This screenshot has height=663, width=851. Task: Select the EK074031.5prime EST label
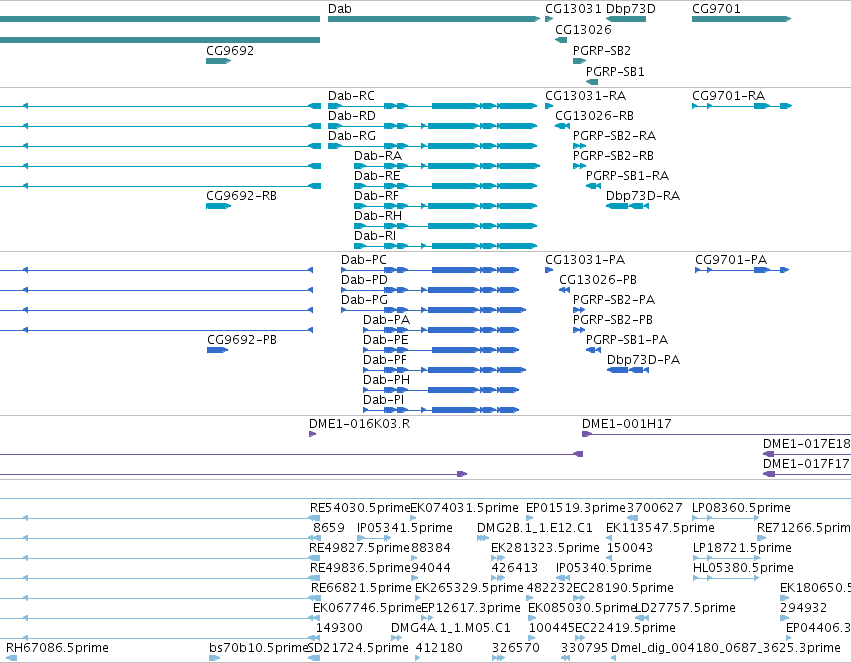tap(465, 508)
